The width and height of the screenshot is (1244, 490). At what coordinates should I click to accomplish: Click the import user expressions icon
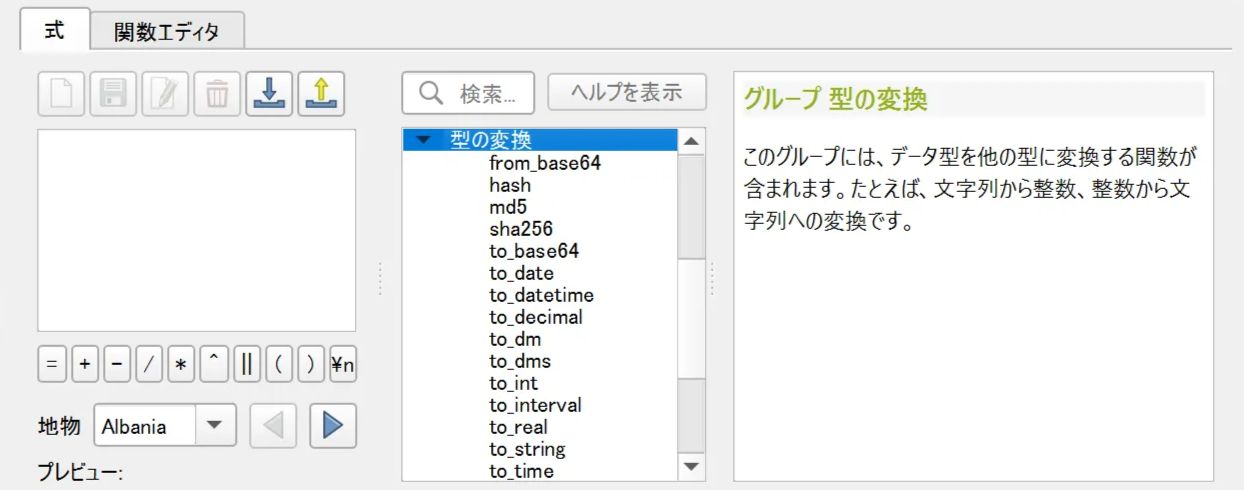point(268,95)
